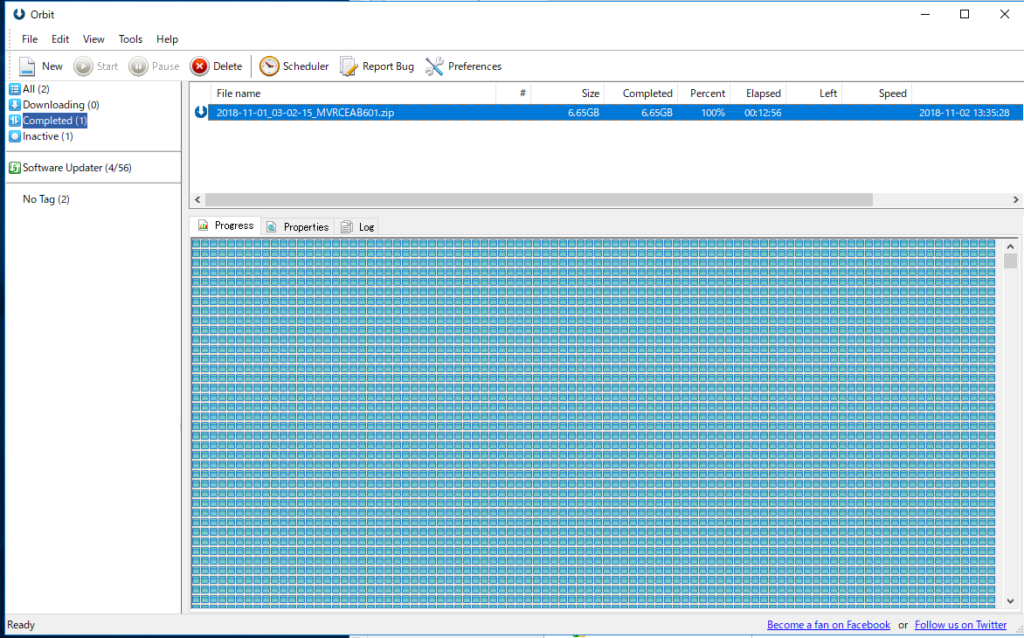Open the Become a fan on Facebook link

[x=828, y=625]
